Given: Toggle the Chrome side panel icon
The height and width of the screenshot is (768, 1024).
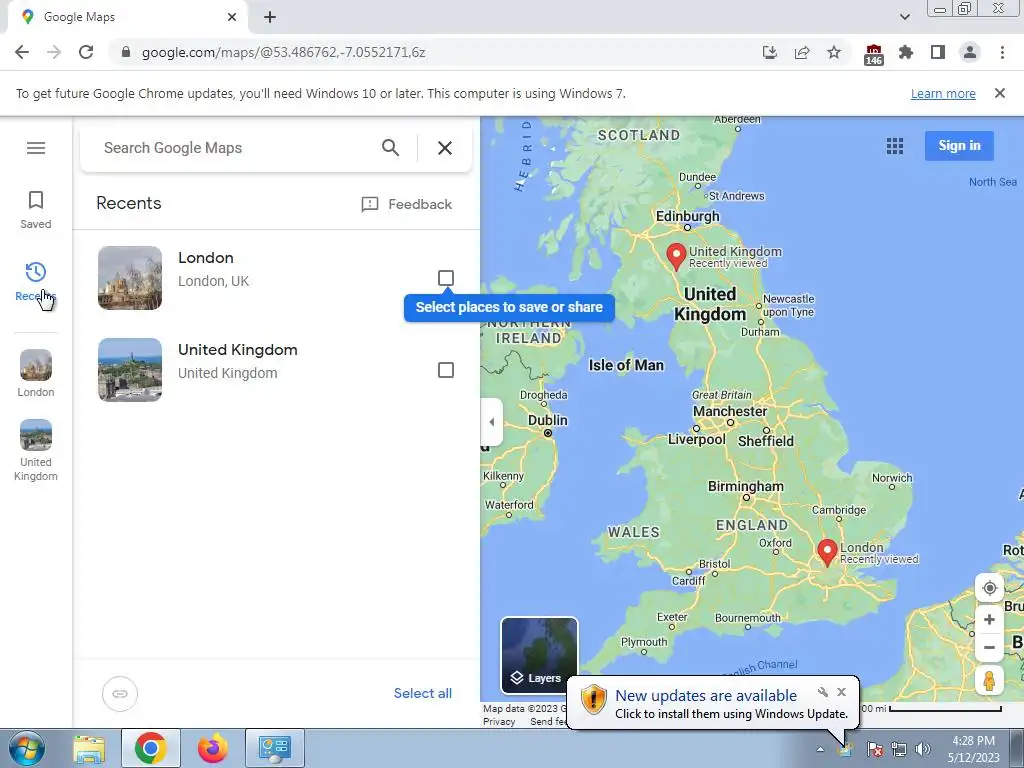Looking at the screenshot, I should (x=938, y=52).
